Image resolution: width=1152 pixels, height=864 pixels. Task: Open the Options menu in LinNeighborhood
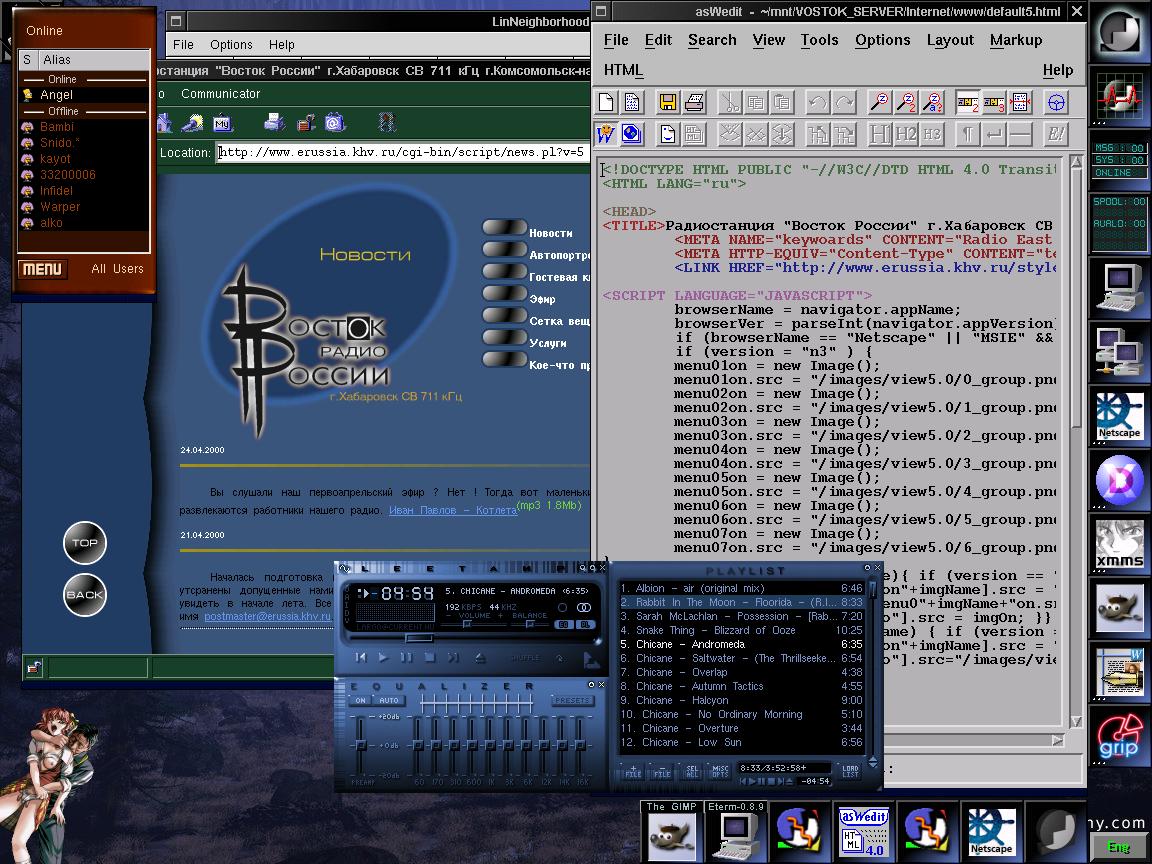tap(231, 44)
